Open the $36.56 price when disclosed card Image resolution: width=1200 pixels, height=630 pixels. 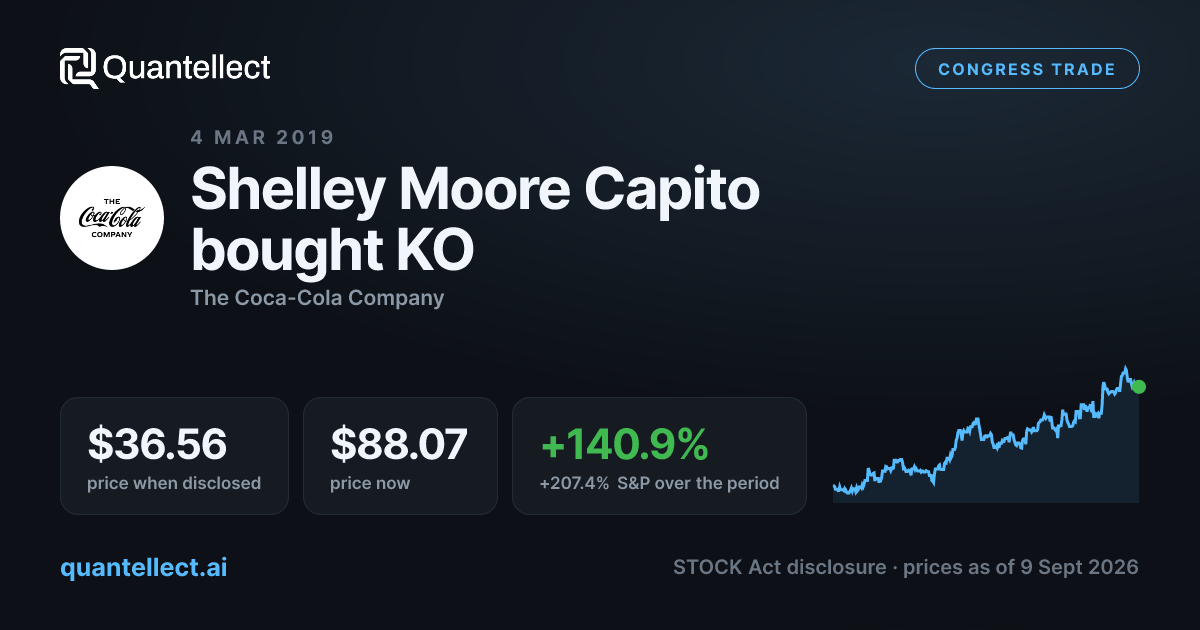pyautogui.click(x=174, y=456)
